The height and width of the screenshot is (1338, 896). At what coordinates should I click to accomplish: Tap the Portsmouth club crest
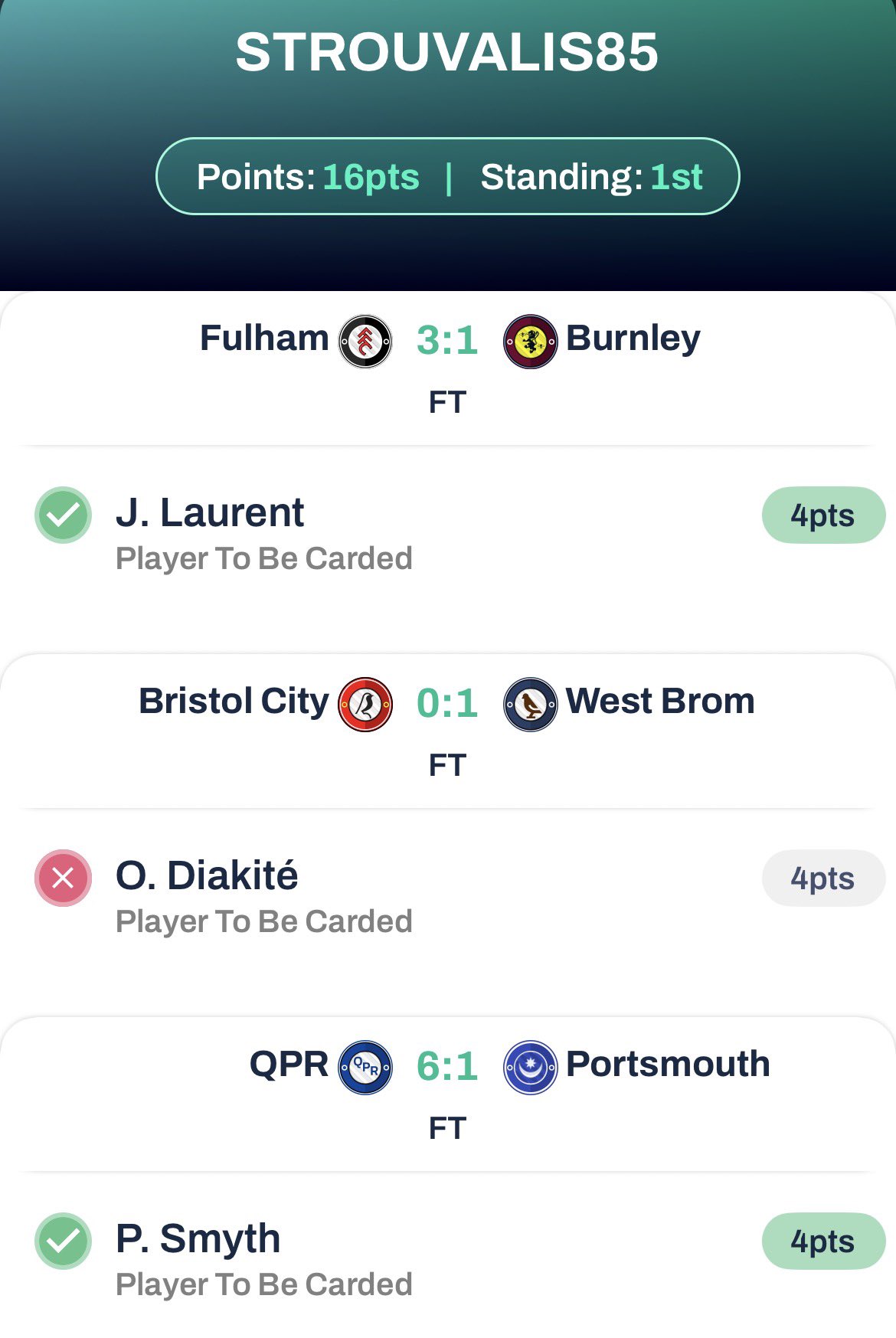[x=530, y=1067]
